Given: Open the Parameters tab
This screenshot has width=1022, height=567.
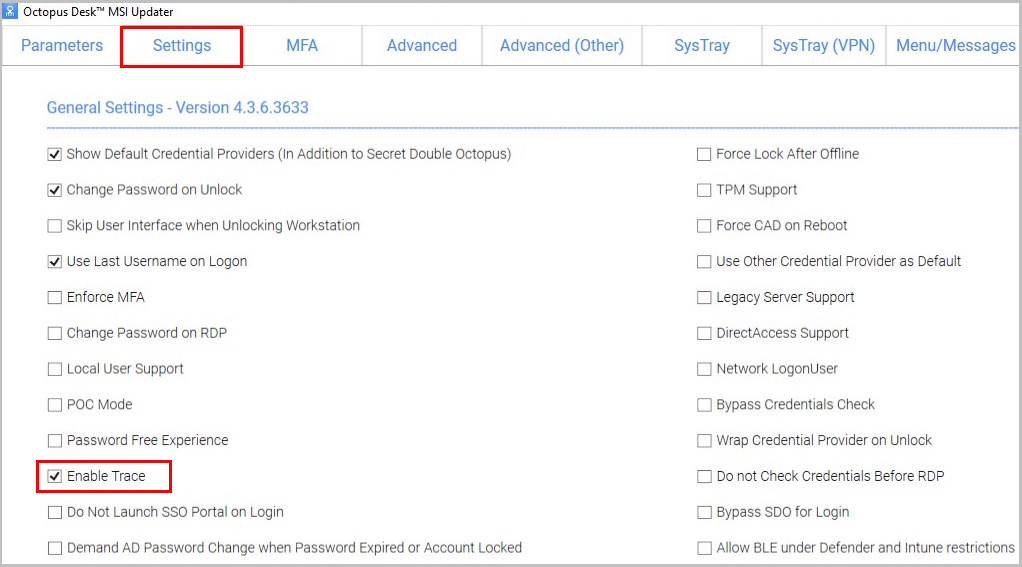Looking at the screenshot, I should point(62,46).
